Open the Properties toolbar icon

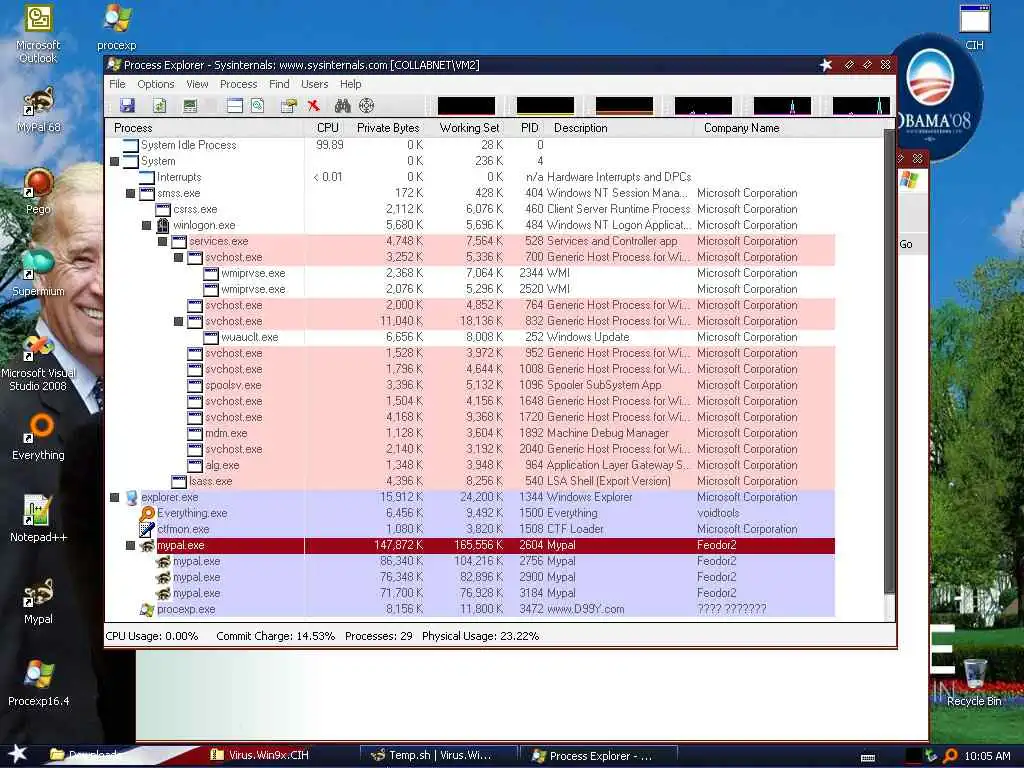[x=289, y=106]
